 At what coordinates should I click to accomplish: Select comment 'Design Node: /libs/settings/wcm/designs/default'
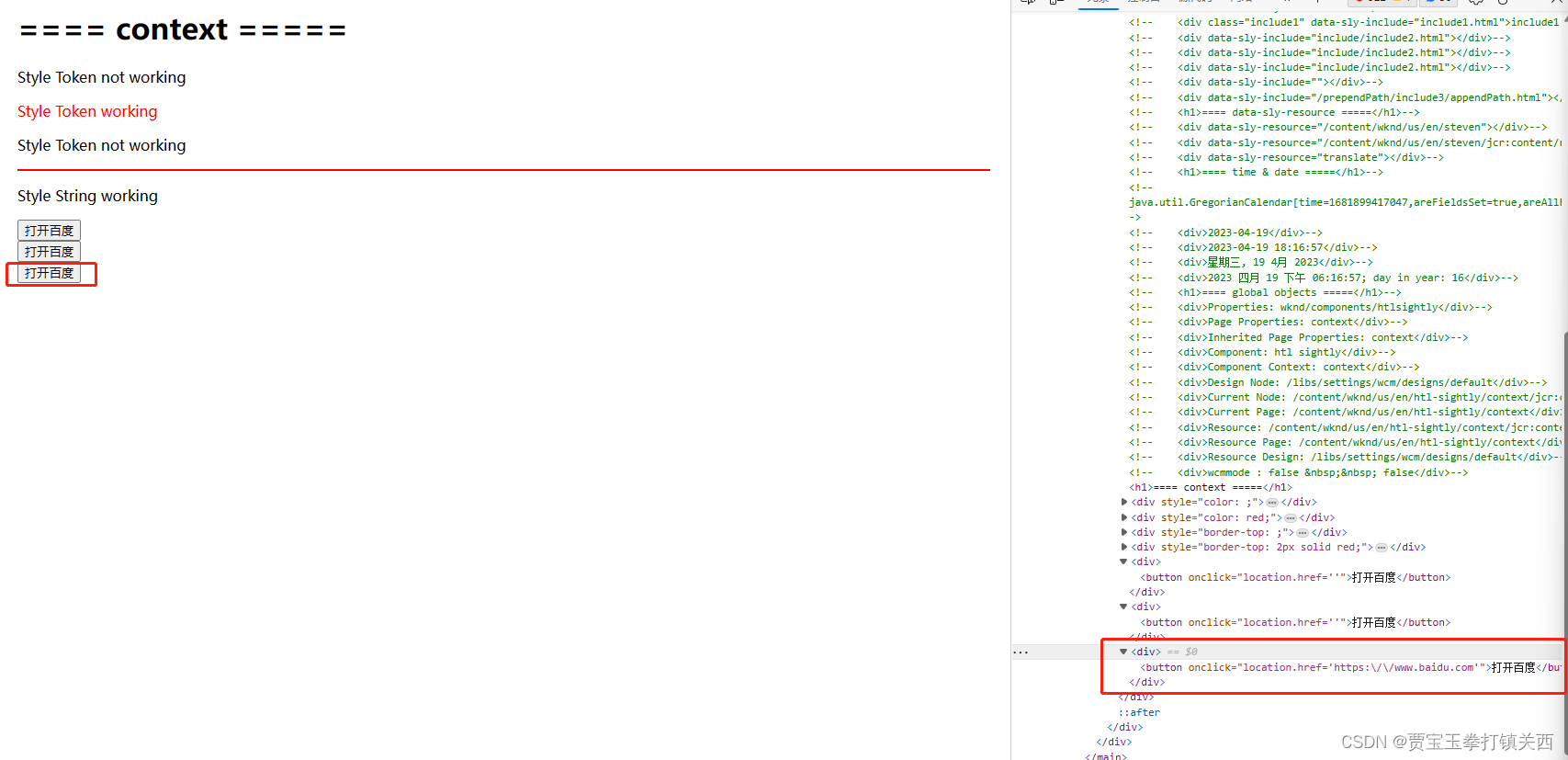(1338, 382)
